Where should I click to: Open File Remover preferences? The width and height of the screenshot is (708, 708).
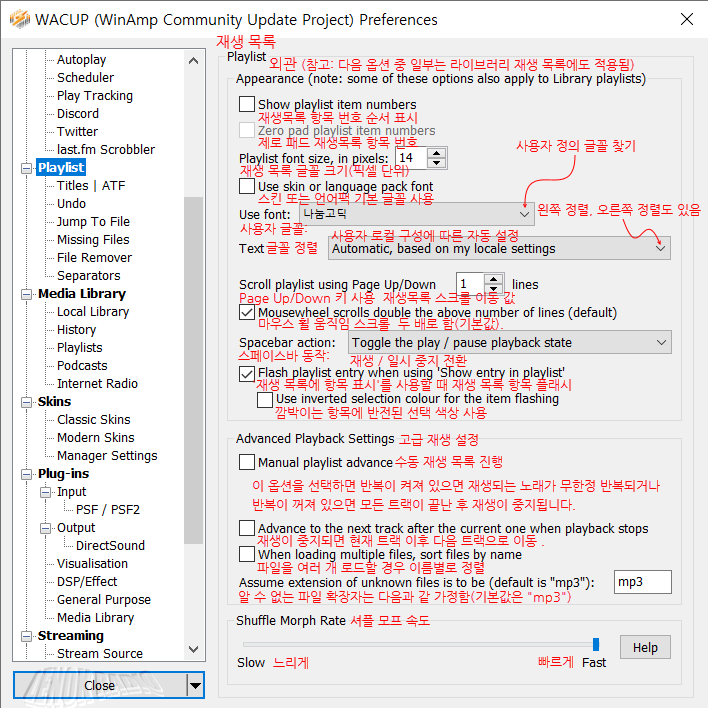[x=94, y=258]
